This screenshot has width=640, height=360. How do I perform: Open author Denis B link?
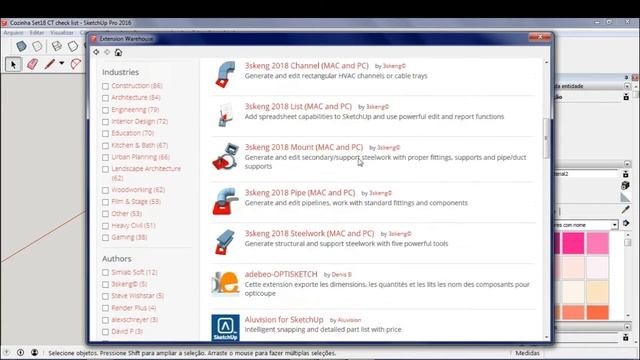pyautogui.click(x=342, y=275)
